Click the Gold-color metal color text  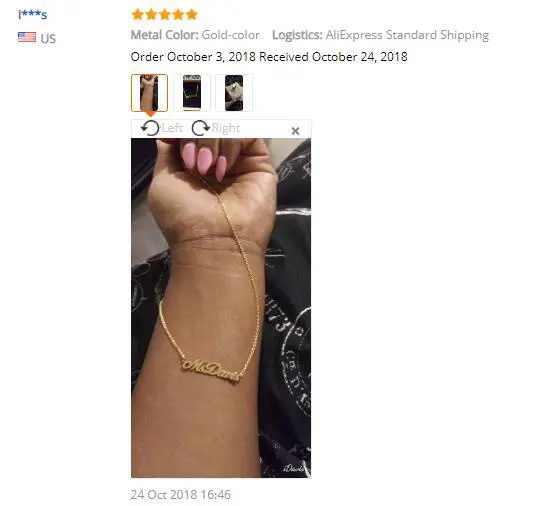(x=231, y=35)
